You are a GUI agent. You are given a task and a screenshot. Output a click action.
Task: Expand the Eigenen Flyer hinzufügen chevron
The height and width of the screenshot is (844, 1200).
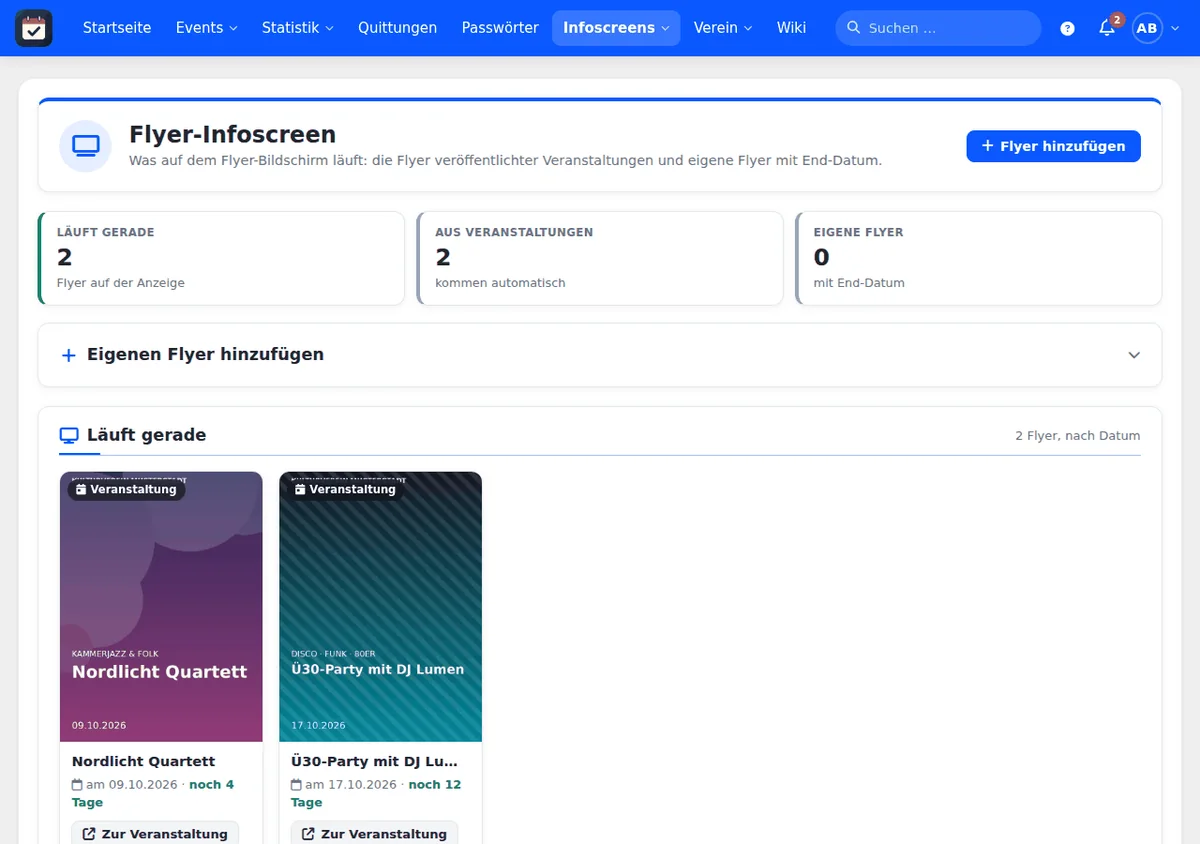click(x=1134, y=355)
